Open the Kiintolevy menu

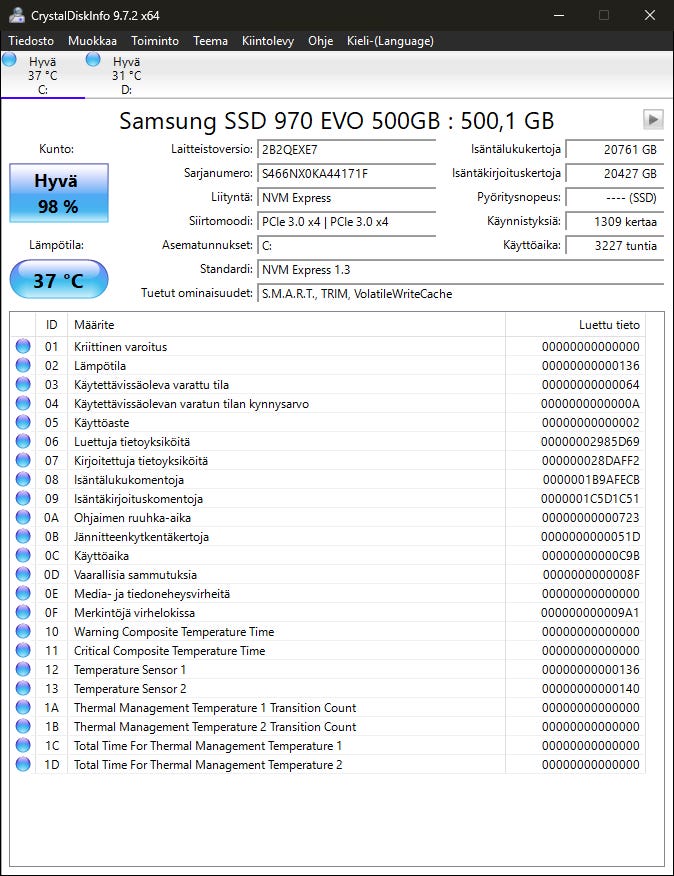coord(267,41)
